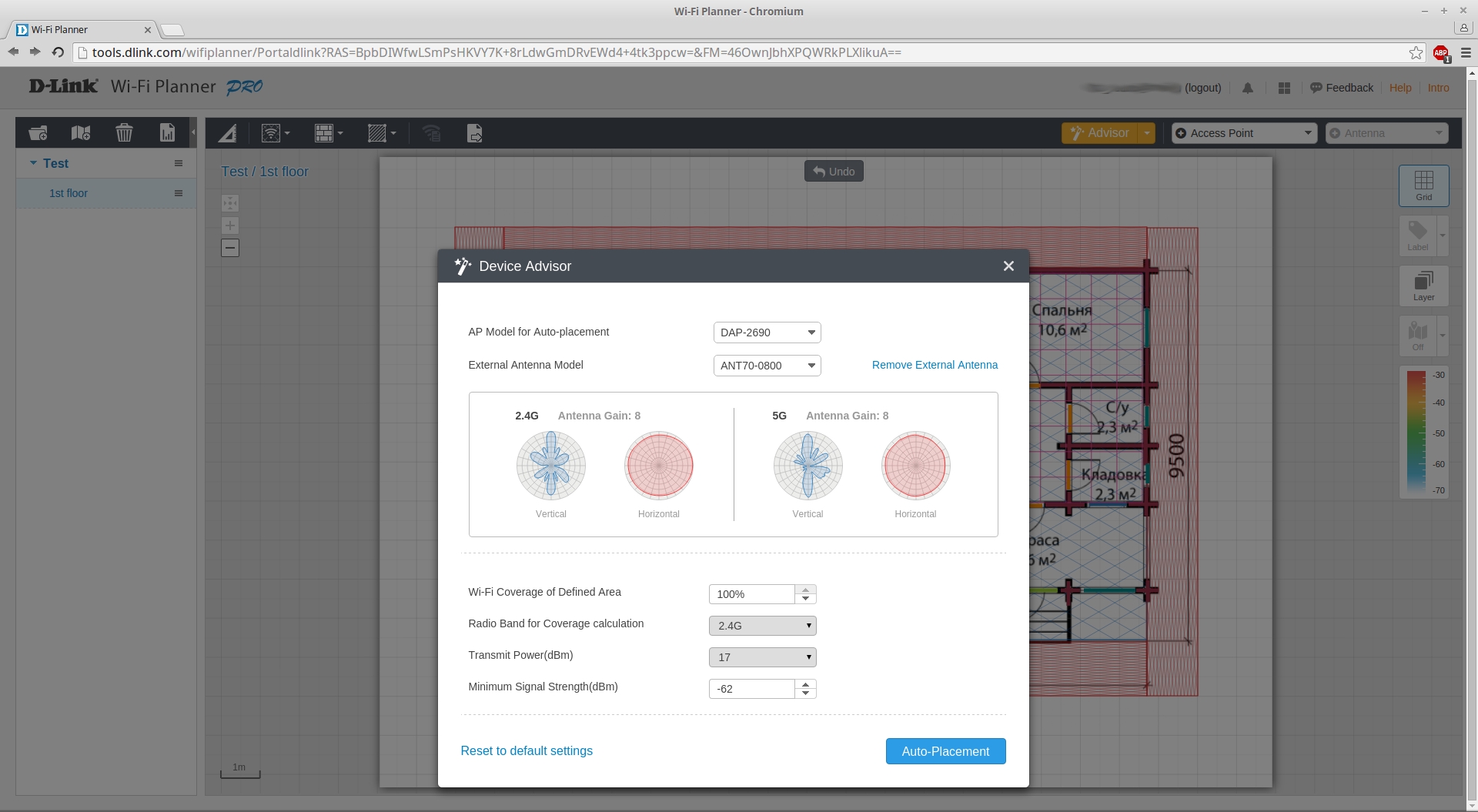Viewport: 1478px width, 812px height.
Task: Toggle the Grid view button
Action: 1423,185
